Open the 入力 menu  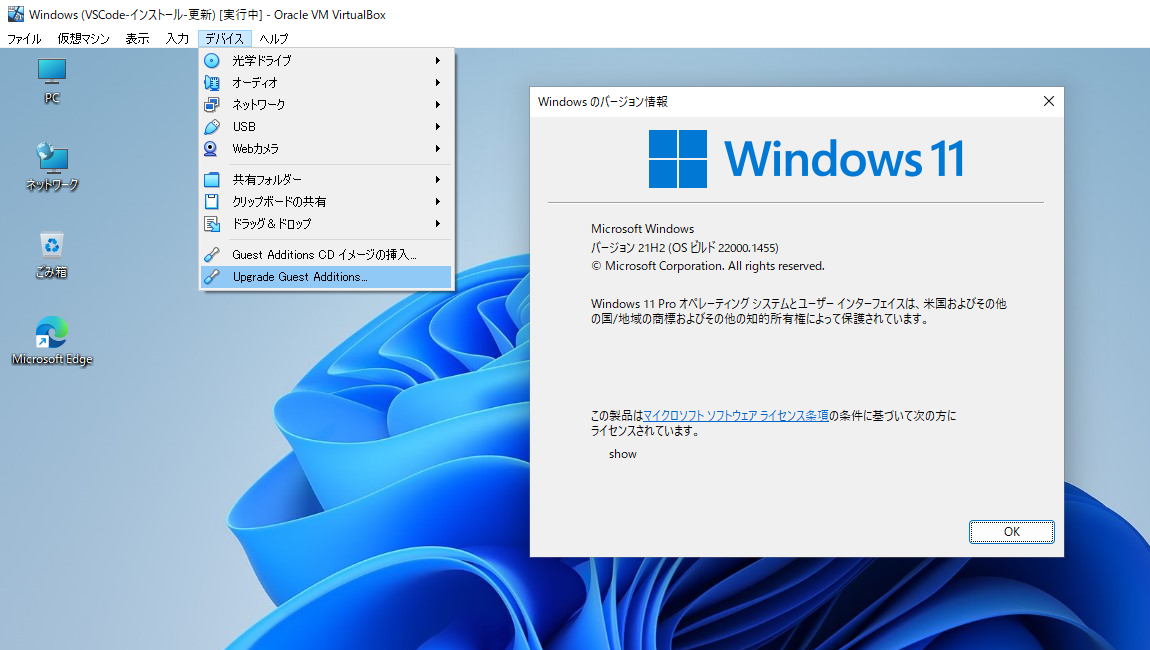pyautogui.click(x=177, y=39)
